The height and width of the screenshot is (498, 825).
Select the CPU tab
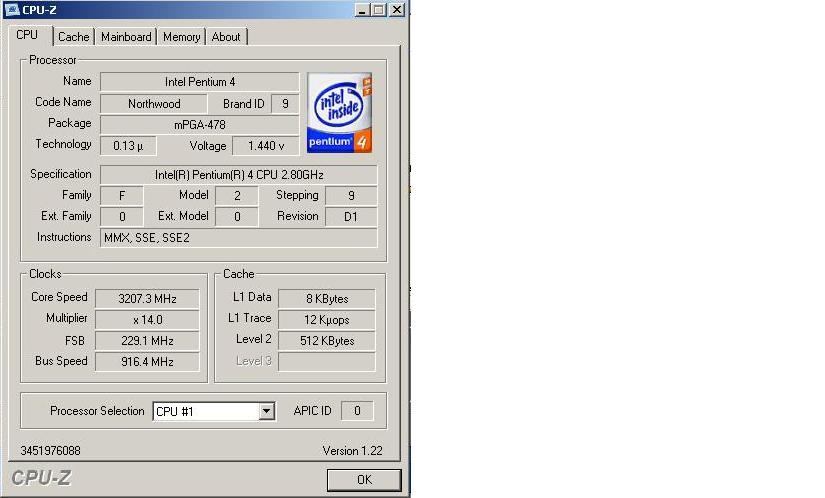pyautogui.click(x=27, y=35)
